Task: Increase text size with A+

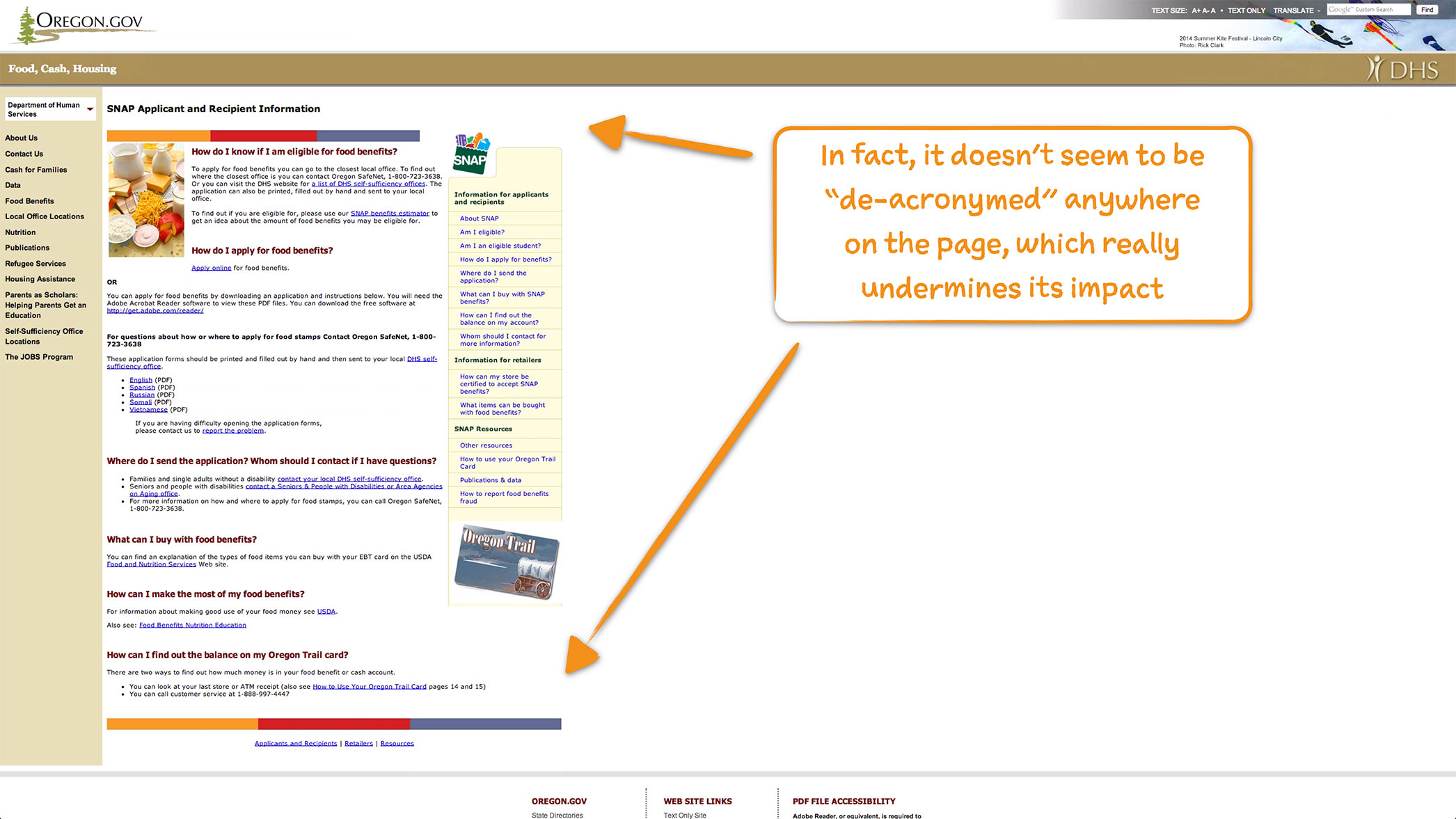Action: [1196, 10]
